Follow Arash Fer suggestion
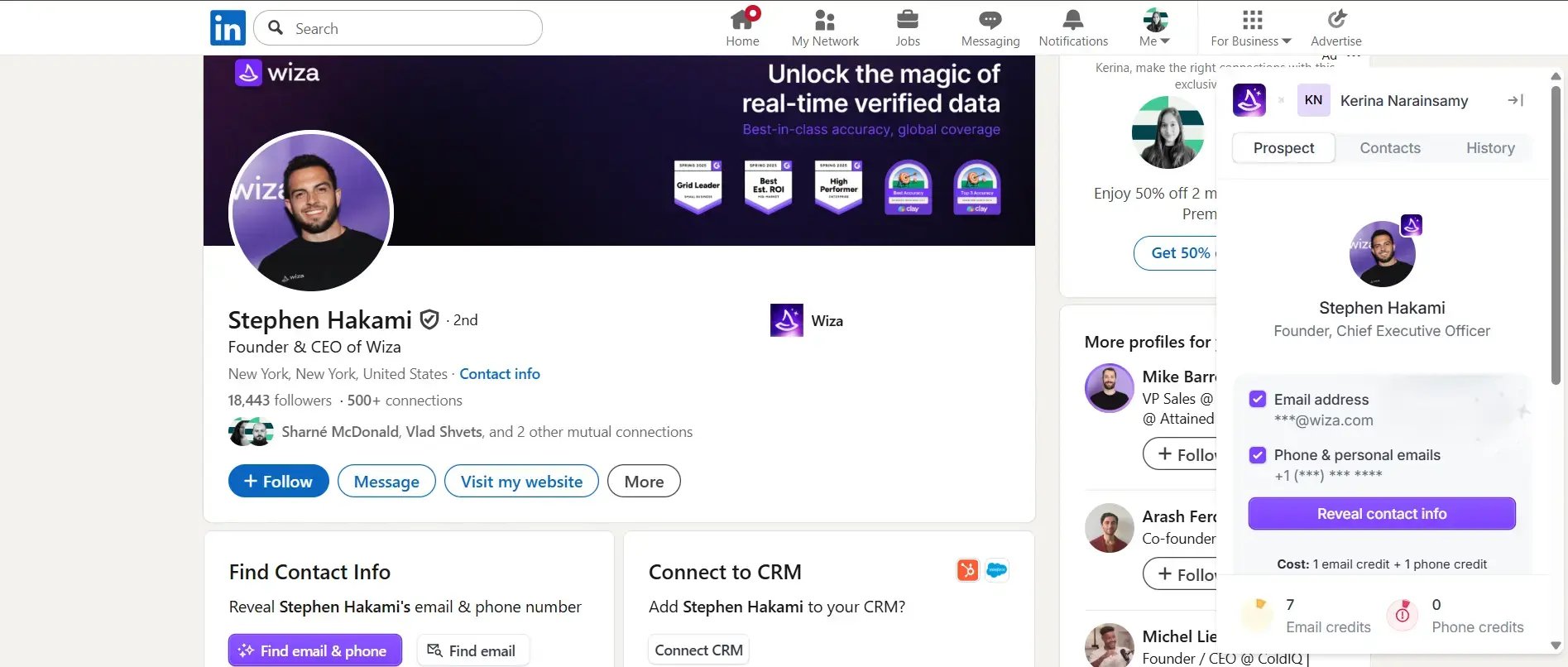This screenshot has width=1568, height=667. click(1180, 573)
